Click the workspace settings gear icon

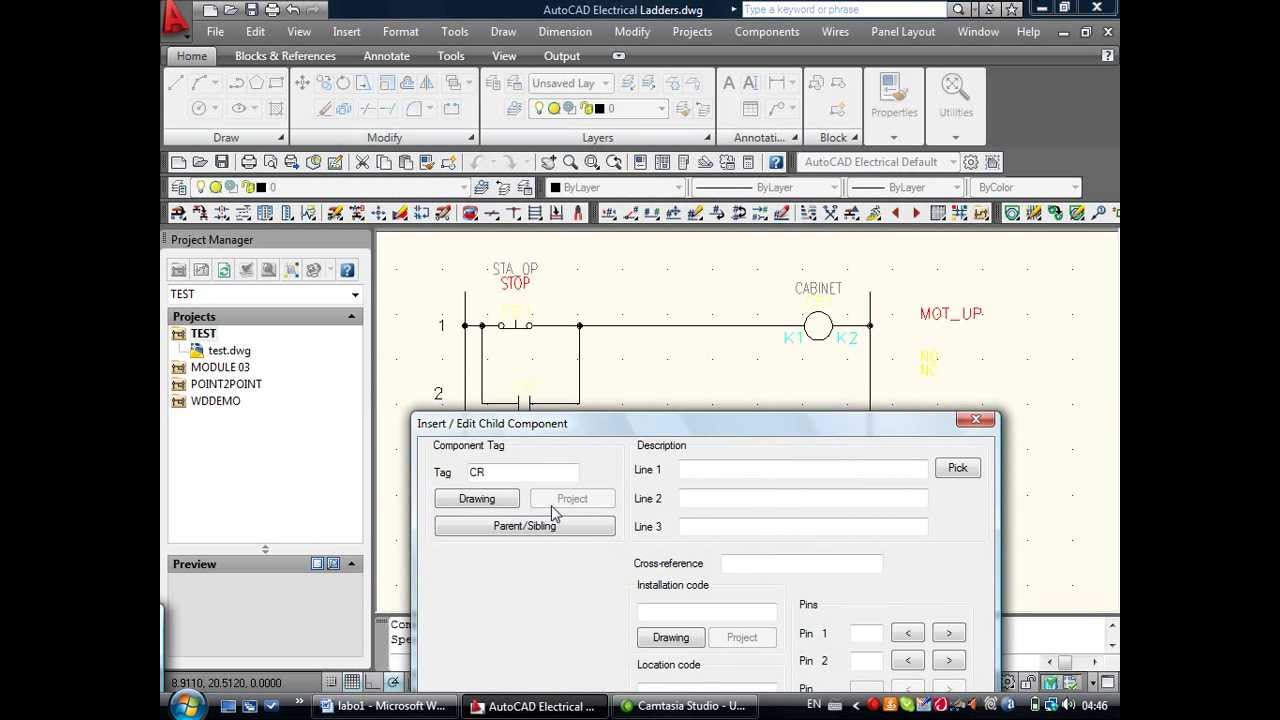point(972,162)
